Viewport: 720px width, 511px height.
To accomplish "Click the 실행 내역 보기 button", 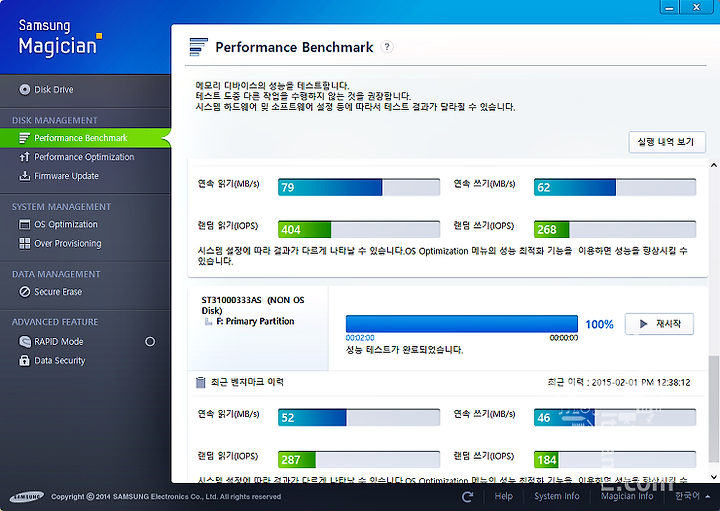I will pos(667,142).
